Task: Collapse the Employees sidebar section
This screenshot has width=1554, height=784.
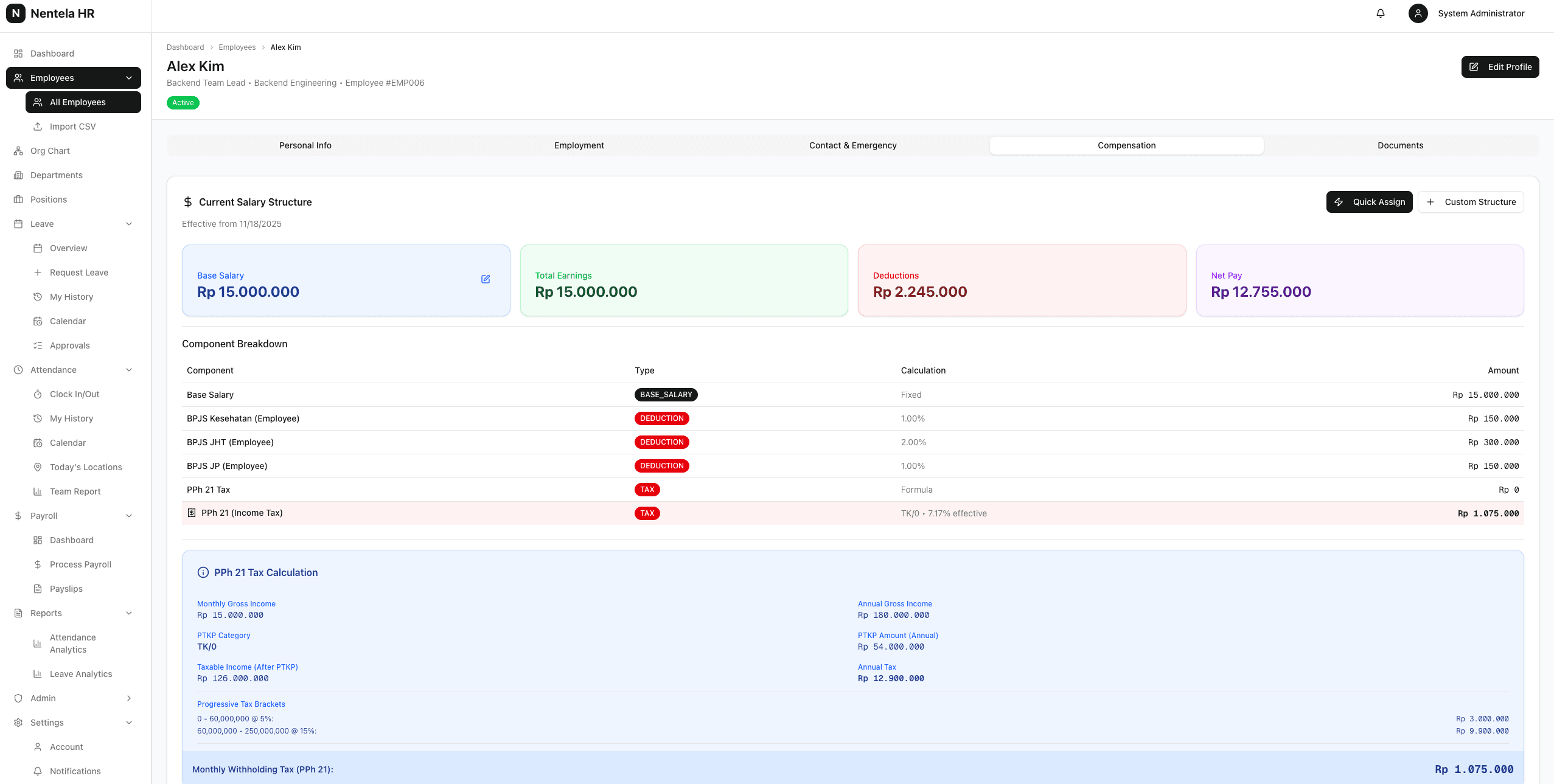Action: [x=128, y=77]
